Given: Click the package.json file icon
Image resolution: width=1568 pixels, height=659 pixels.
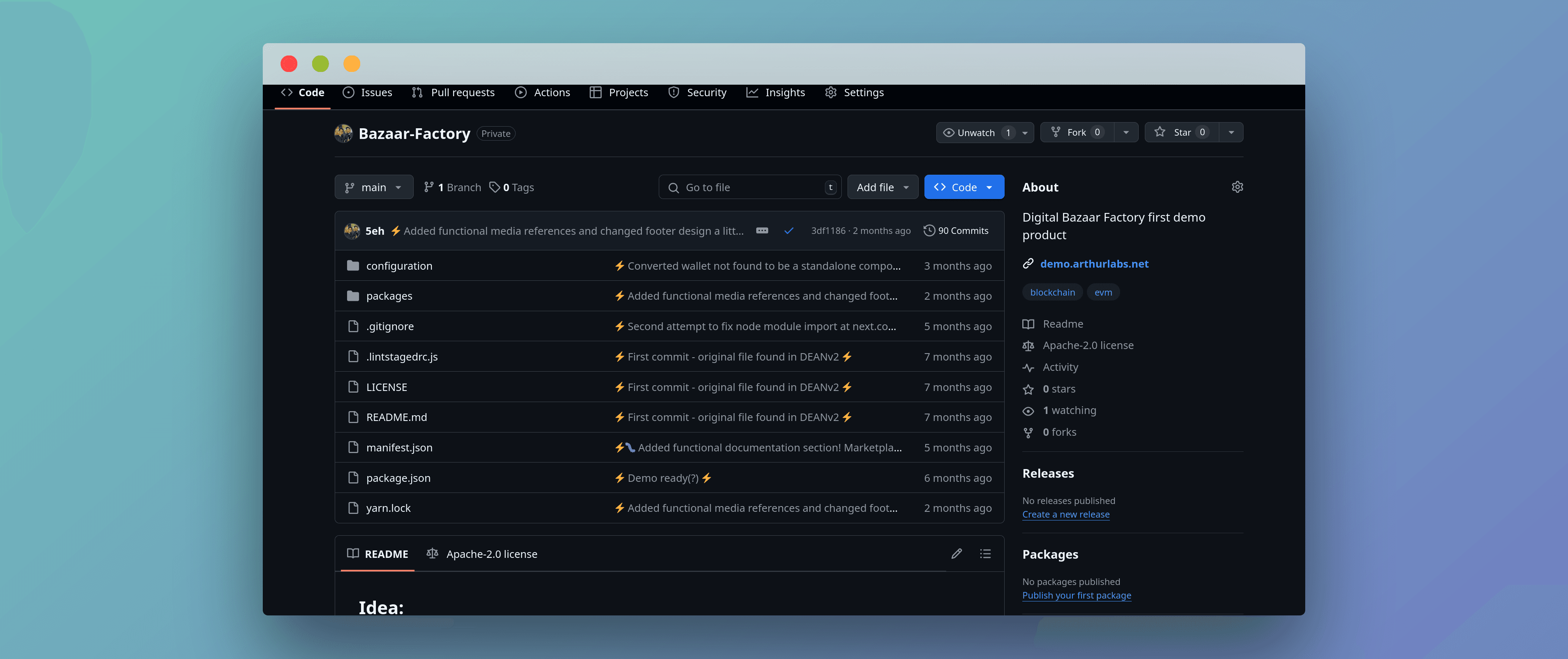Looking at the screenshot, I should pos(353,478).
